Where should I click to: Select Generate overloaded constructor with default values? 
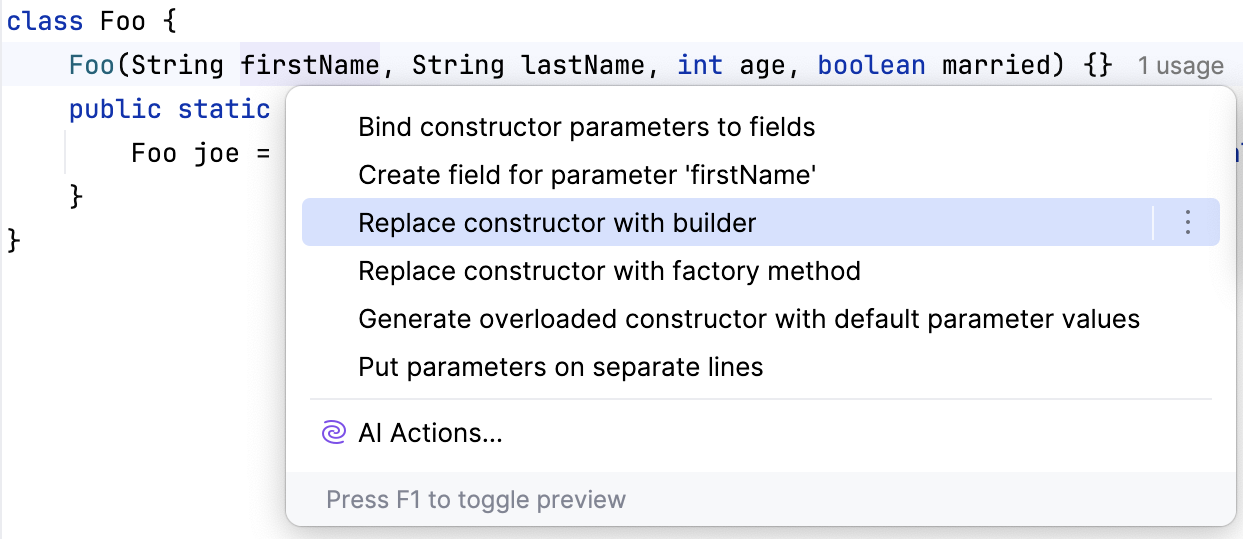click(748, 319)
